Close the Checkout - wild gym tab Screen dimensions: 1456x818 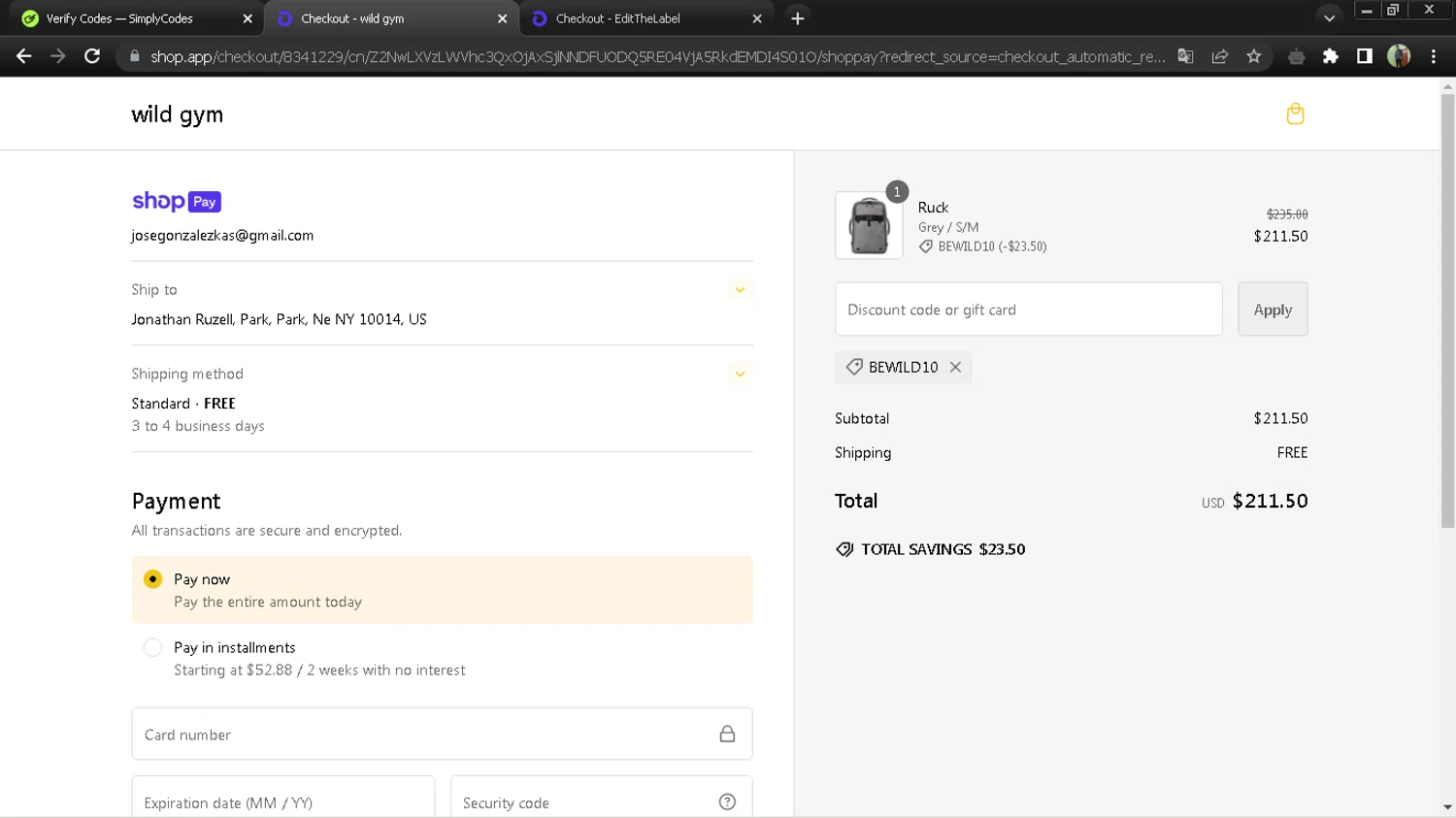tap(502, 18)
